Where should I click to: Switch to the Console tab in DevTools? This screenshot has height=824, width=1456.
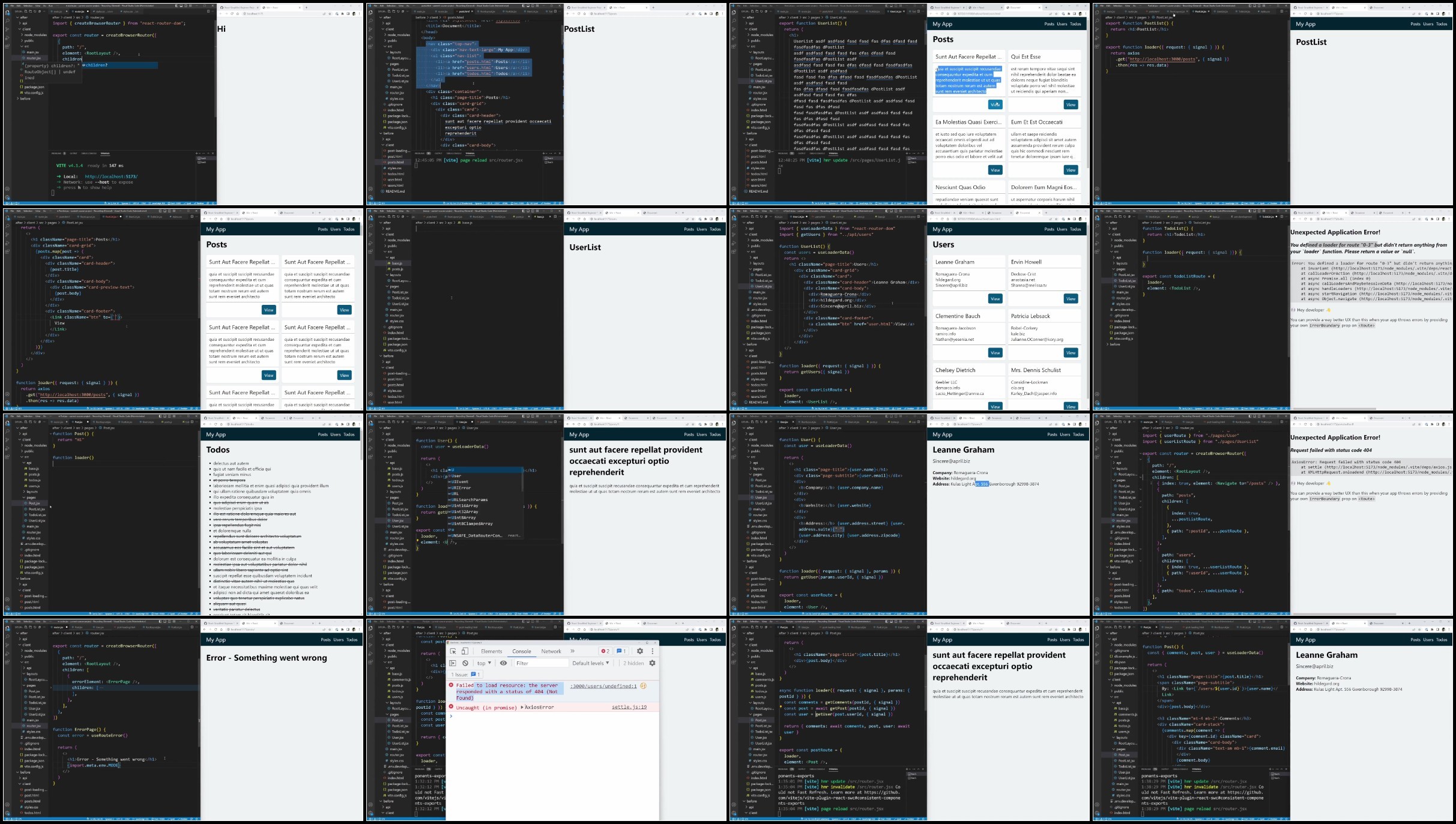tap(521, 651)
